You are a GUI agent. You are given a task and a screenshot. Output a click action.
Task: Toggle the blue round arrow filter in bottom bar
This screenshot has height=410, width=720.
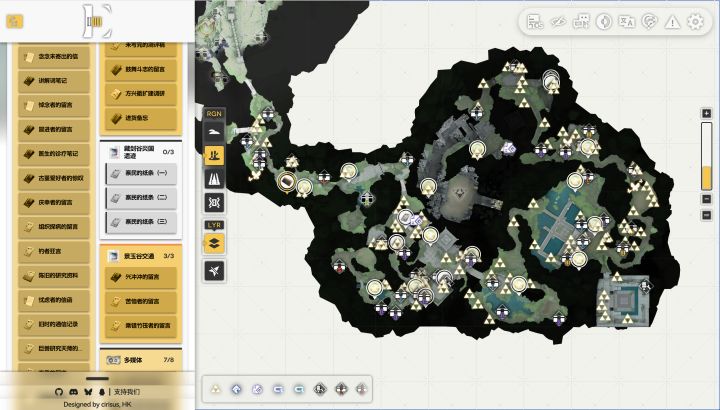[x=236, y=389]
